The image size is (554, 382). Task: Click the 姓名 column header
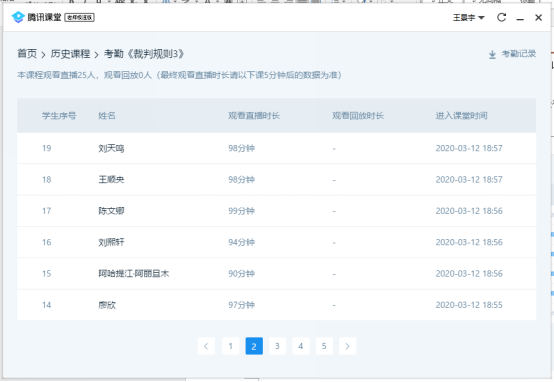(x=107, y=116)
